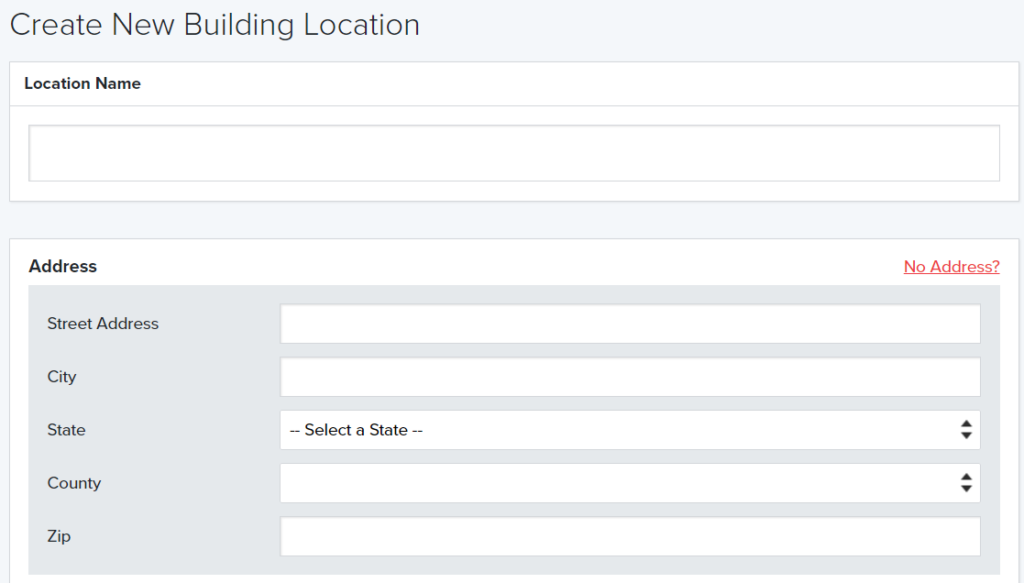Select the Zip code field

pyautogui.click(x=630, y=536)
